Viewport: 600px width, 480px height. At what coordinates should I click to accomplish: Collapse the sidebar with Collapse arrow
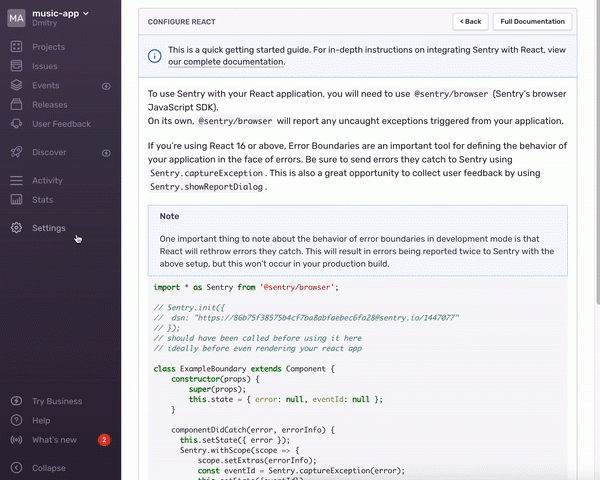tap(16, 468)
